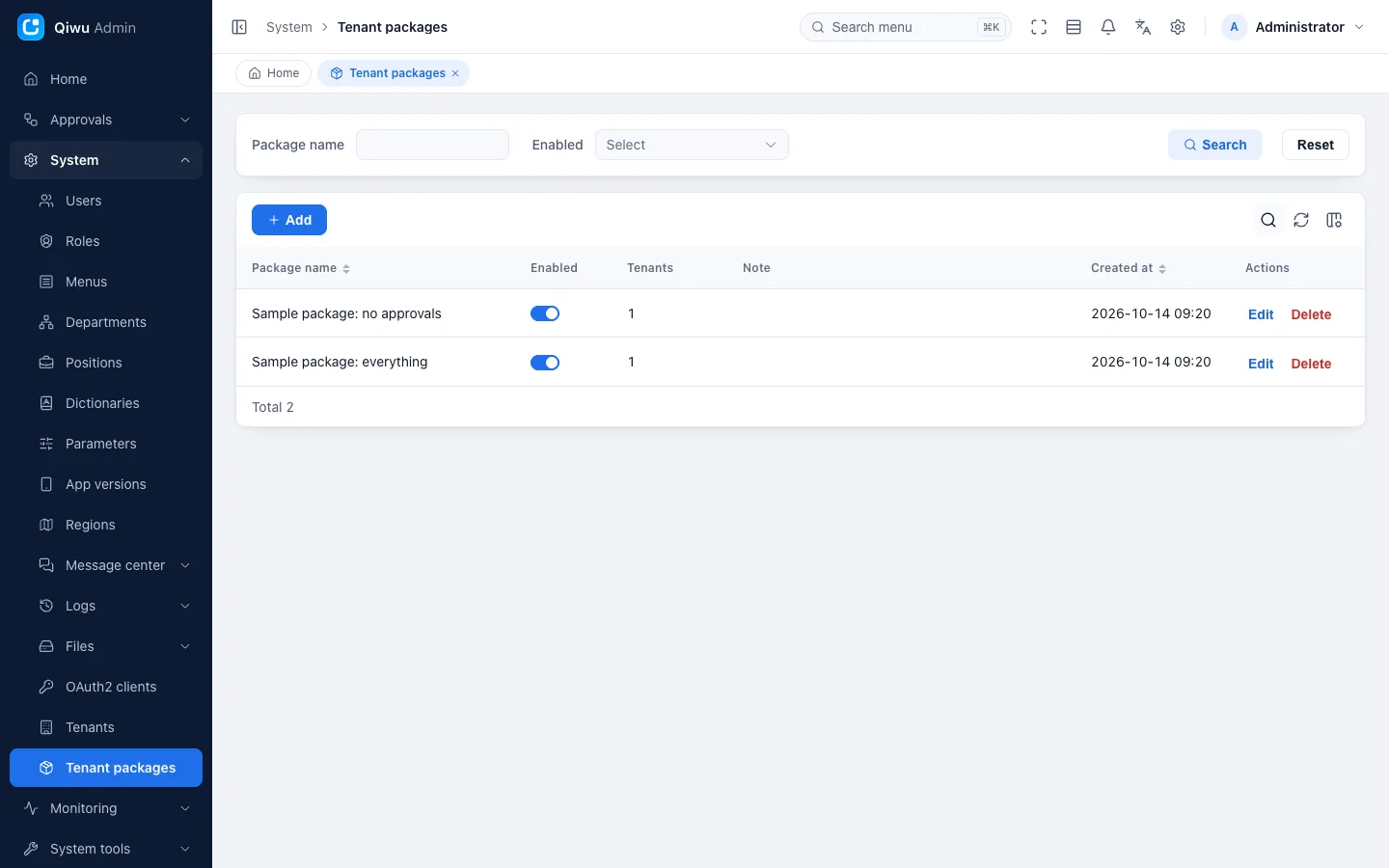This screenshot has width=1389, height=868.
Task: Switch to the Home tab
Action: [x=274, y=73]
